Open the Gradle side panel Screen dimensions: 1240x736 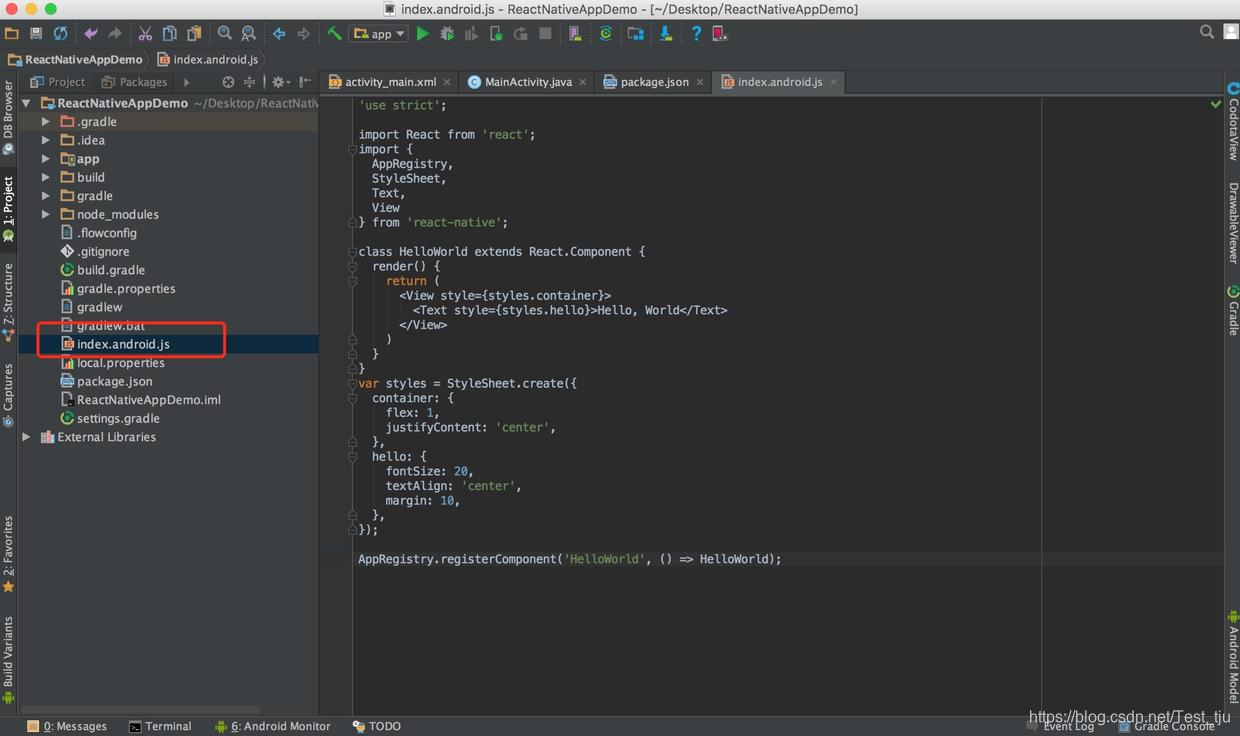[1232, 311]
